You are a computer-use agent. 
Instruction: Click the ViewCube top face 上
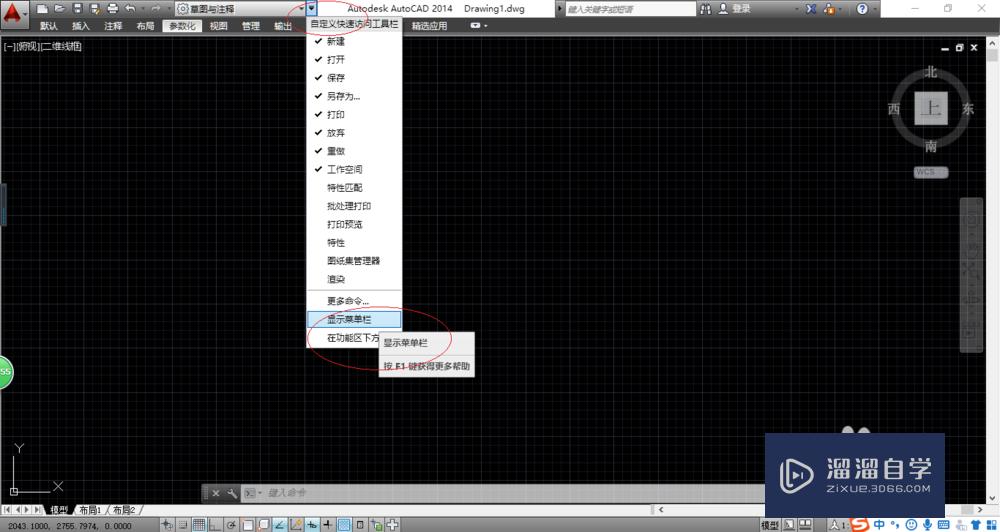point(931,108)
